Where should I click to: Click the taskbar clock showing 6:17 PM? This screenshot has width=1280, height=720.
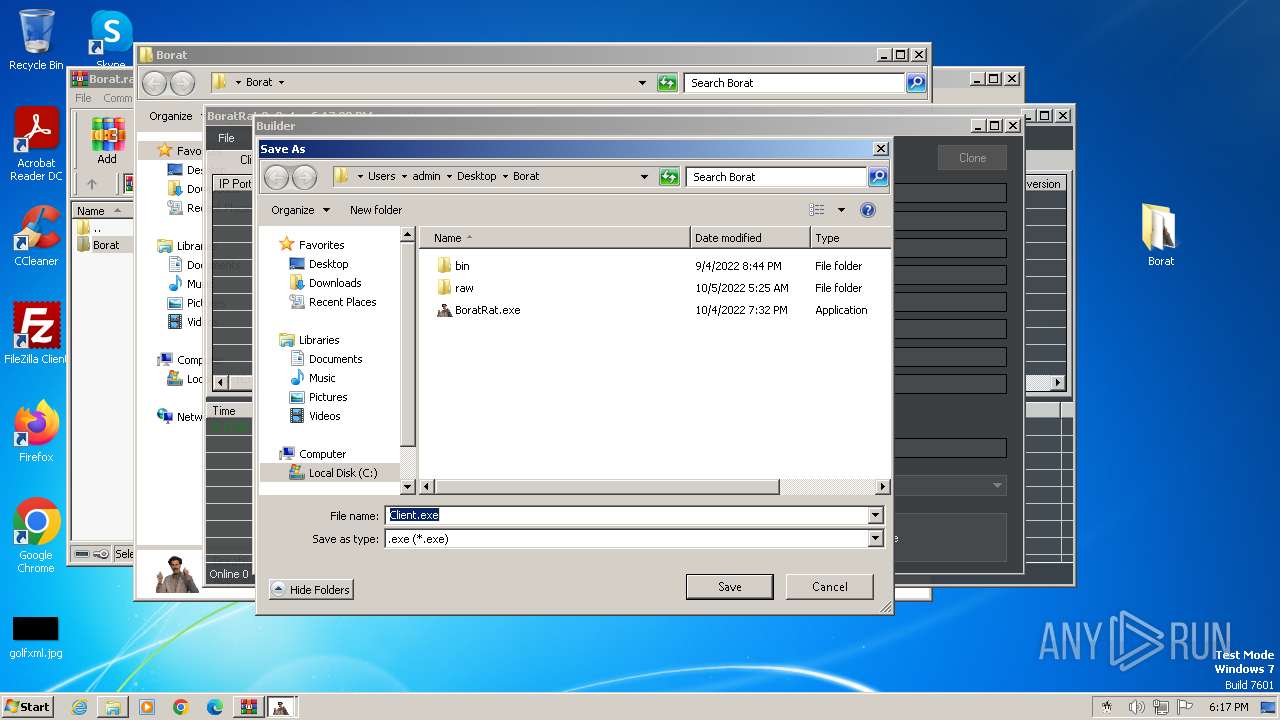[x=1228, y=707]
